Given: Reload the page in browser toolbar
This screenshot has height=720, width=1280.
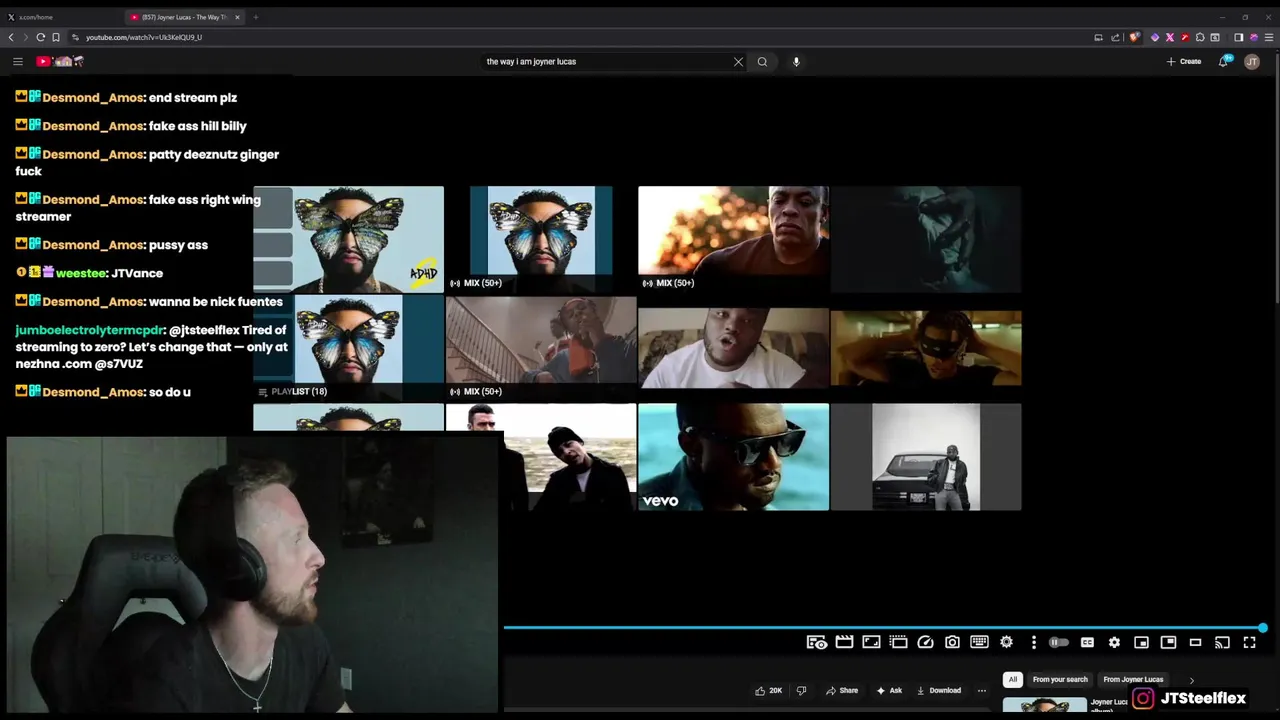Looking at the screenshot, I should [x=40, y=37].
